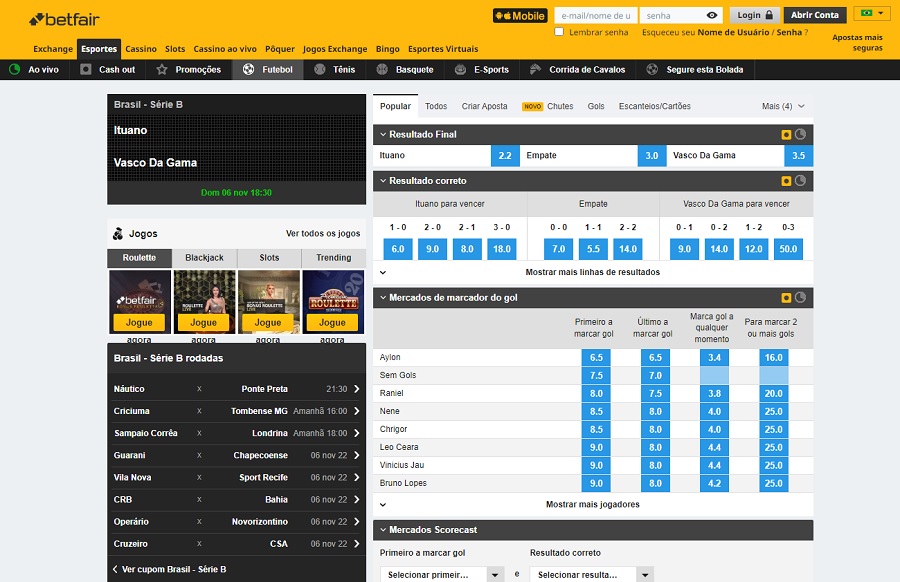Viewport: 900px width, 582px height.
Task: Collapse Mercados de marcador do gol section
Action: click(383, 298)
